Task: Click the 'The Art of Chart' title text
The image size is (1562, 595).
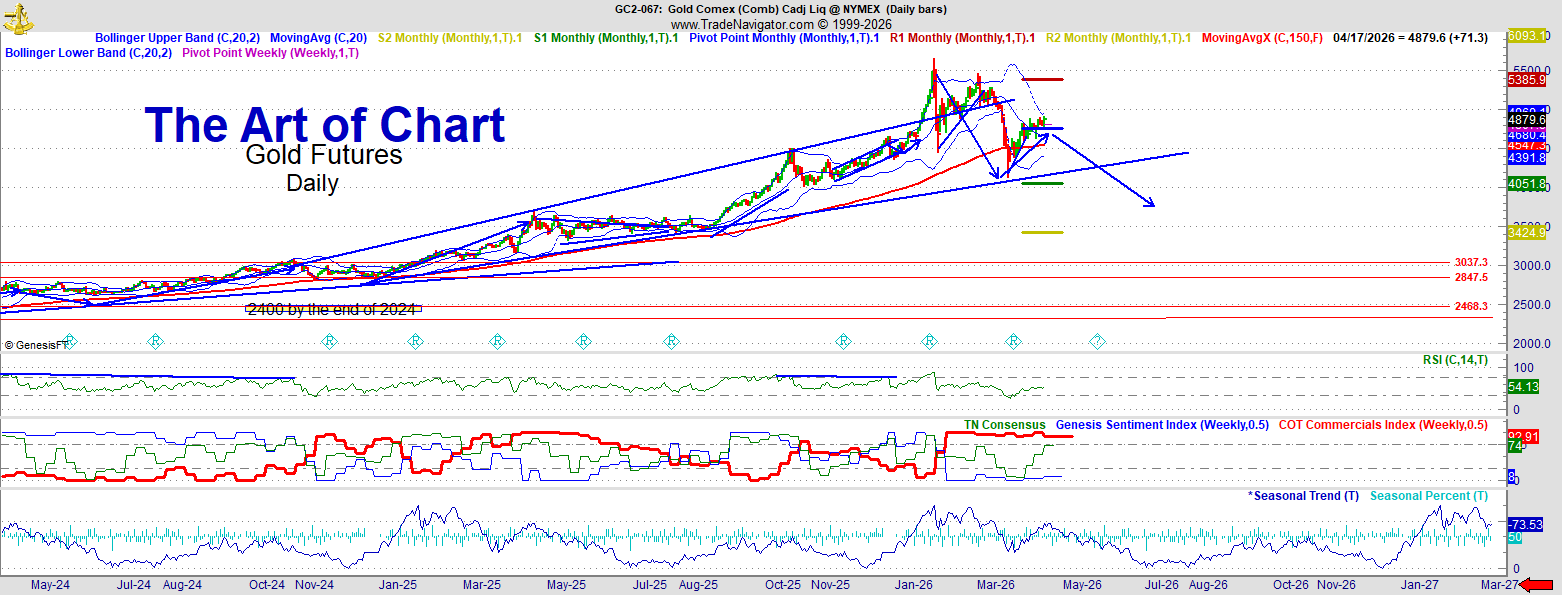Action: pyautogui.click(x=325, y=126)
